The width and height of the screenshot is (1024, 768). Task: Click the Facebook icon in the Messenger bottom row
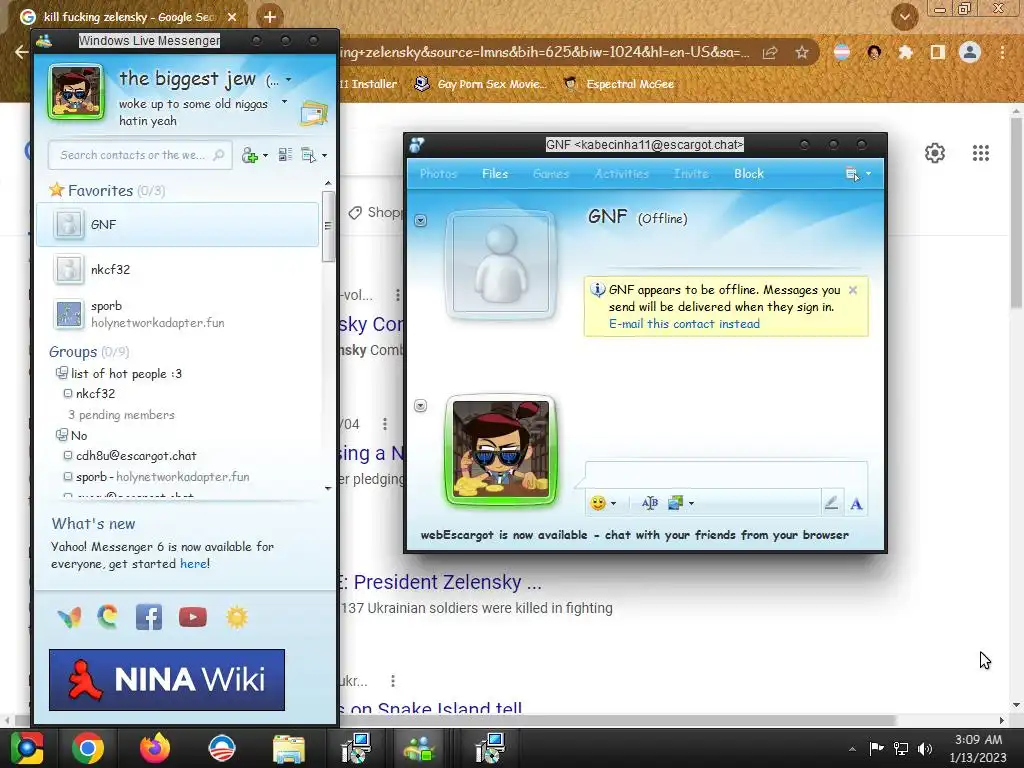tap(149, 616)
